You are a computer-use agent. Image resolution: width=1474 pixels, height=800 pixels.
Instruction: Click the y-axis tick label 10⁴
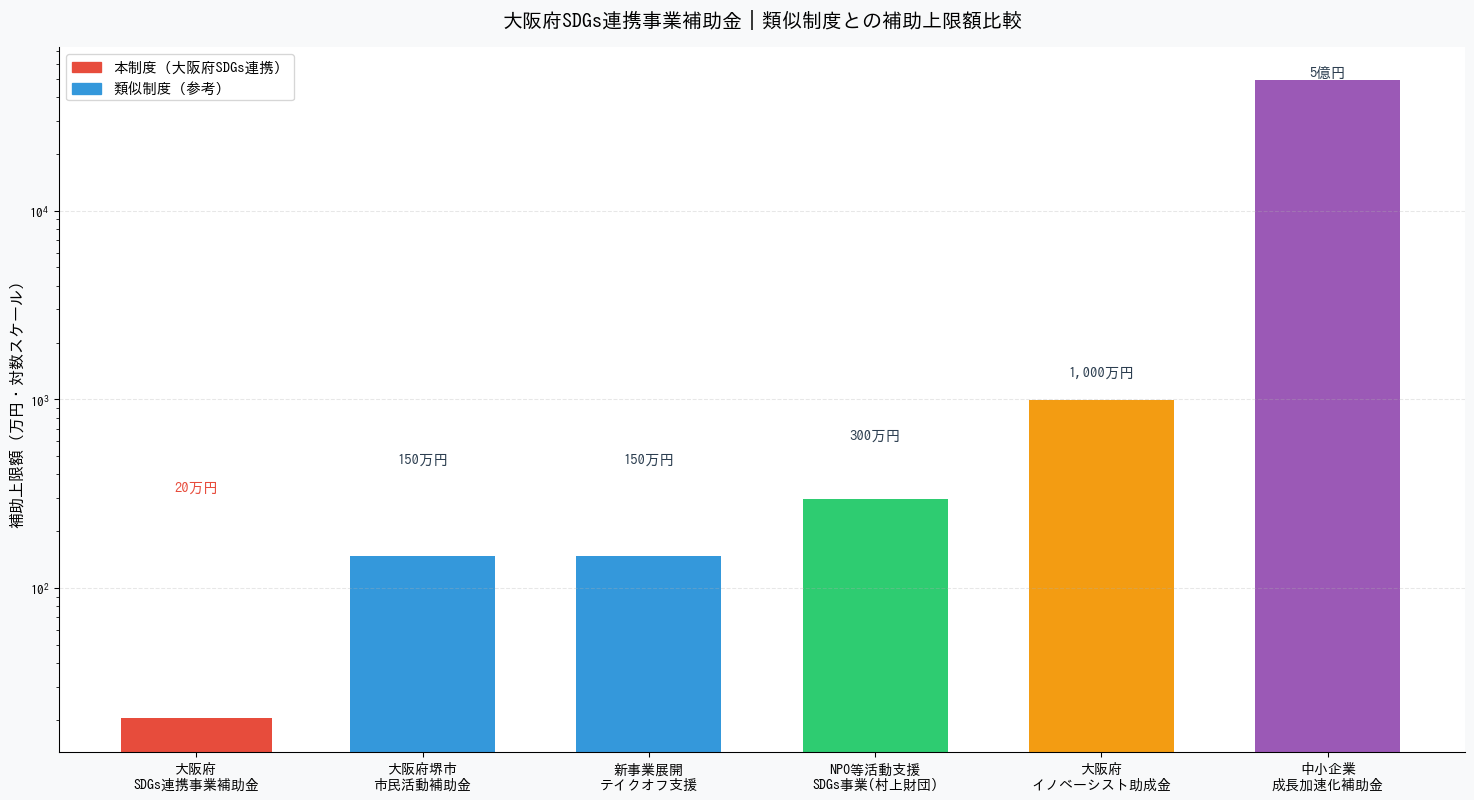point(40,211)
